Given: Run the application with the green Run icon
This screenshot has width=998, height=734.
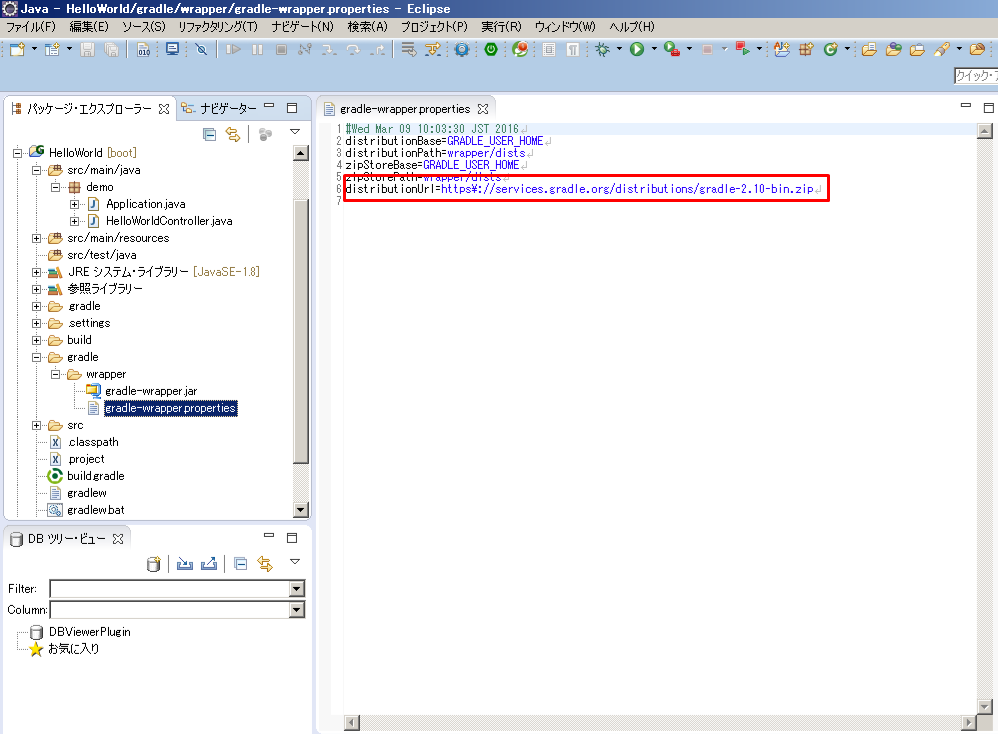Looking at the screenshot, I should (637, 48).
